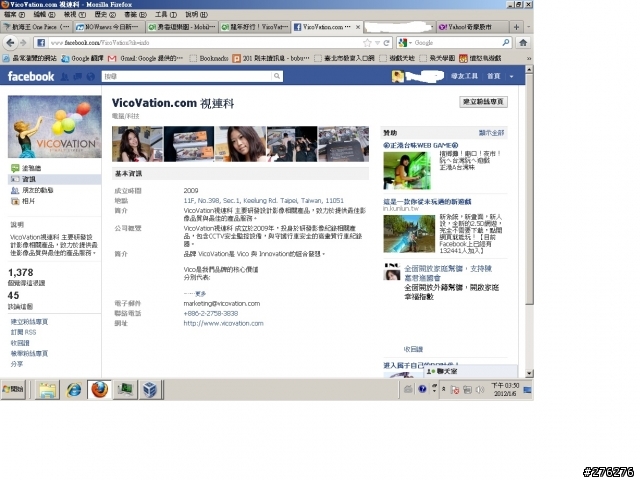Open the 歷史 (History) menu

105,15
